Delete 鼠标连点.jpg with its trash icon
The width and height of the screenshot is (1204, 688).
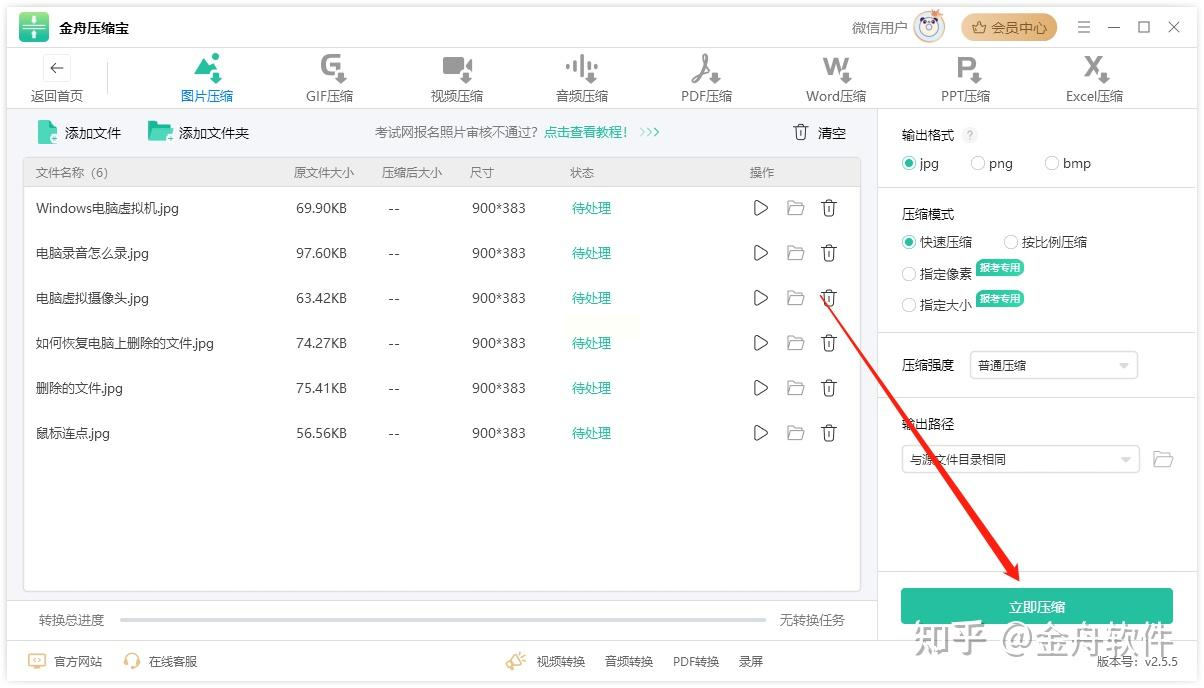(x=829, y=433)
